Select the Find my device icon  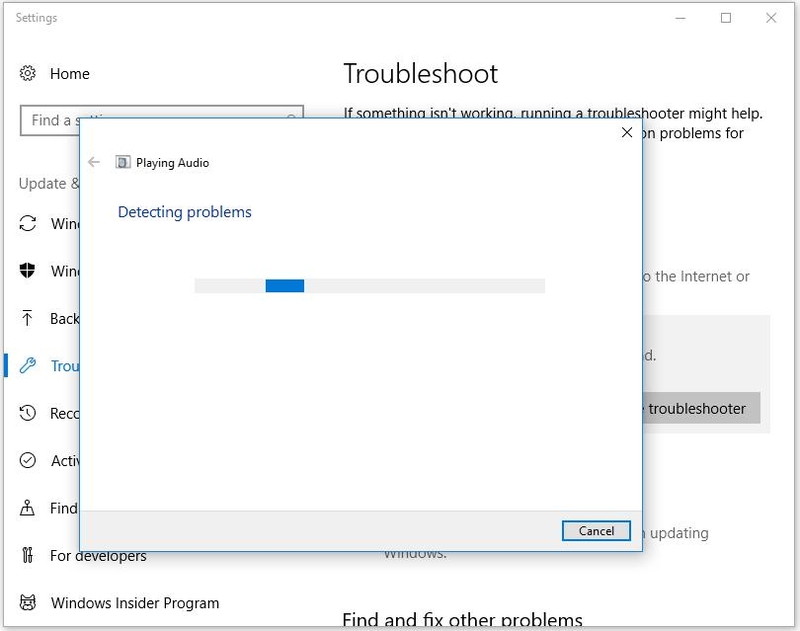click(x=28, y=508)
